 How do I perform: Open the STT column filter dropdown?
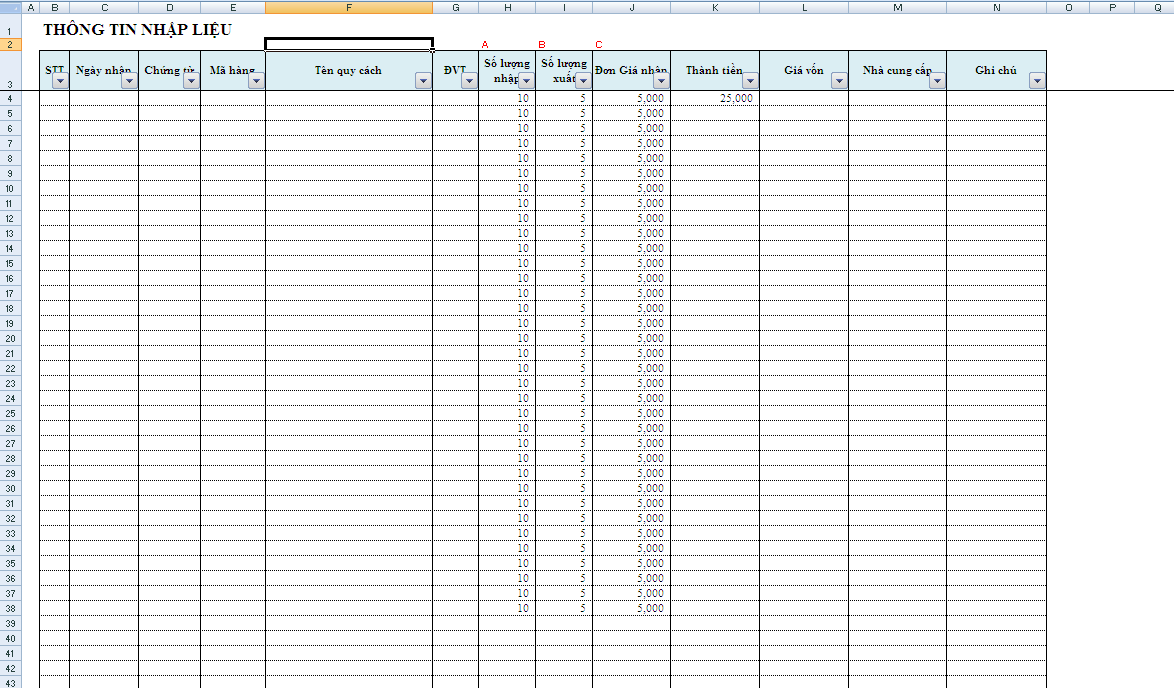[59, 82]
